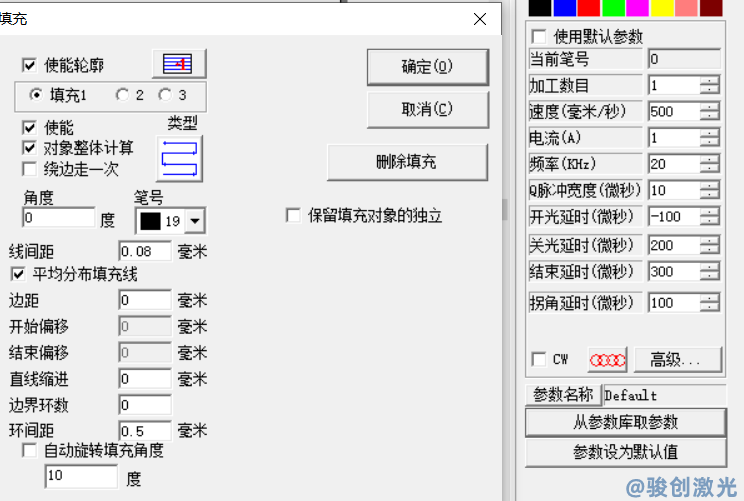Select the magenta pen color swatch
744x501 pixels.
(638, 8)
